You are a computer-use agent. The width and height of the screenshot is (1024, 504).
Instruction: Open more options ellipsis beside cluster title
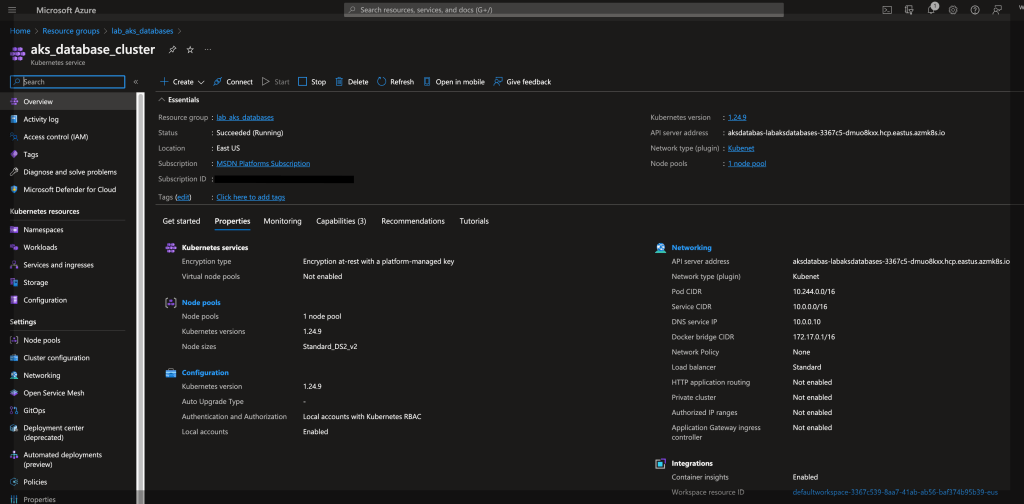pyautogui.click(x=208, y=49)
